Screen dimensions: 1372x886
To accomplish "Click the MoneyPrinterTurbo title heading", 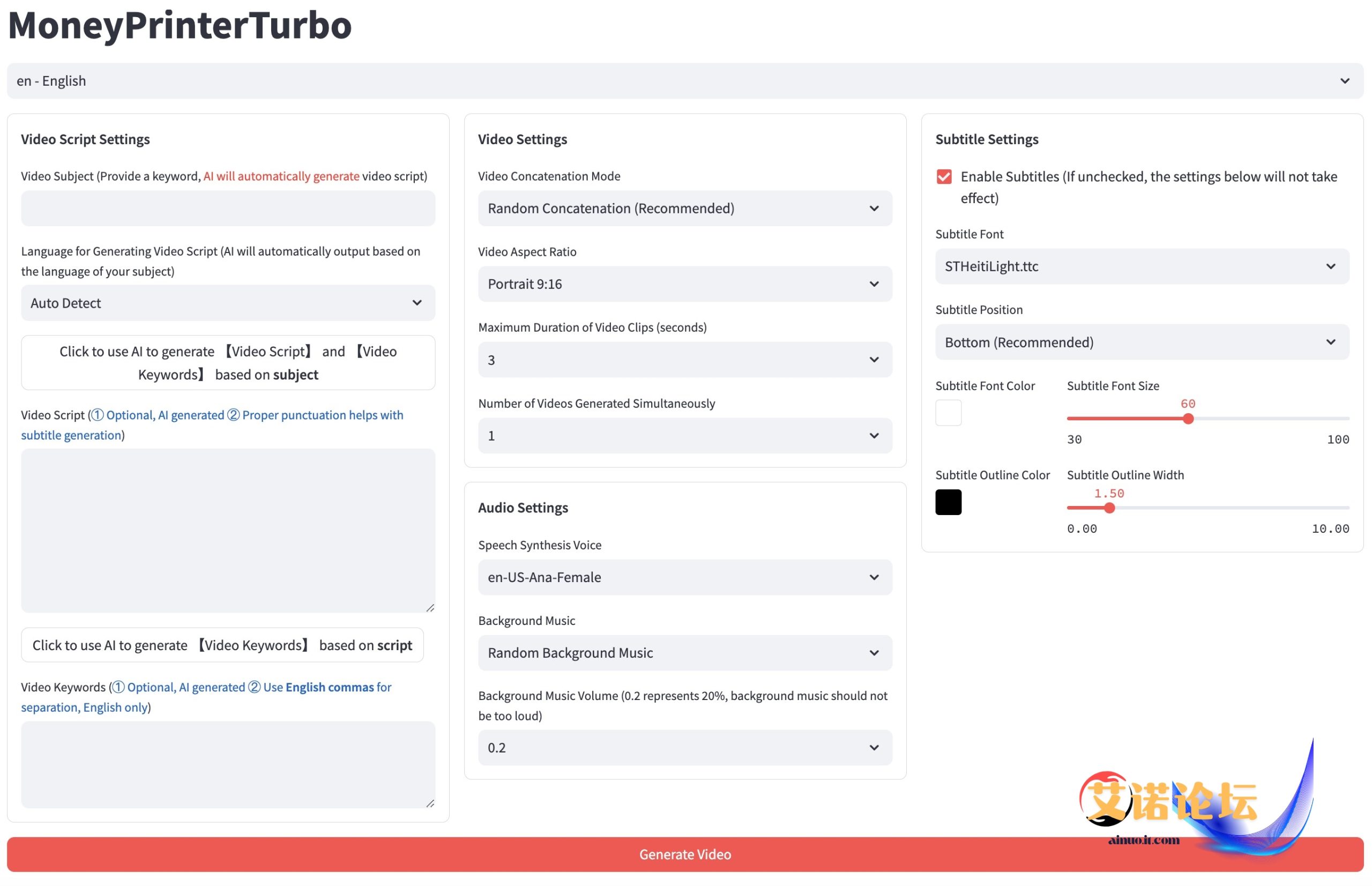I will [180, 25].
